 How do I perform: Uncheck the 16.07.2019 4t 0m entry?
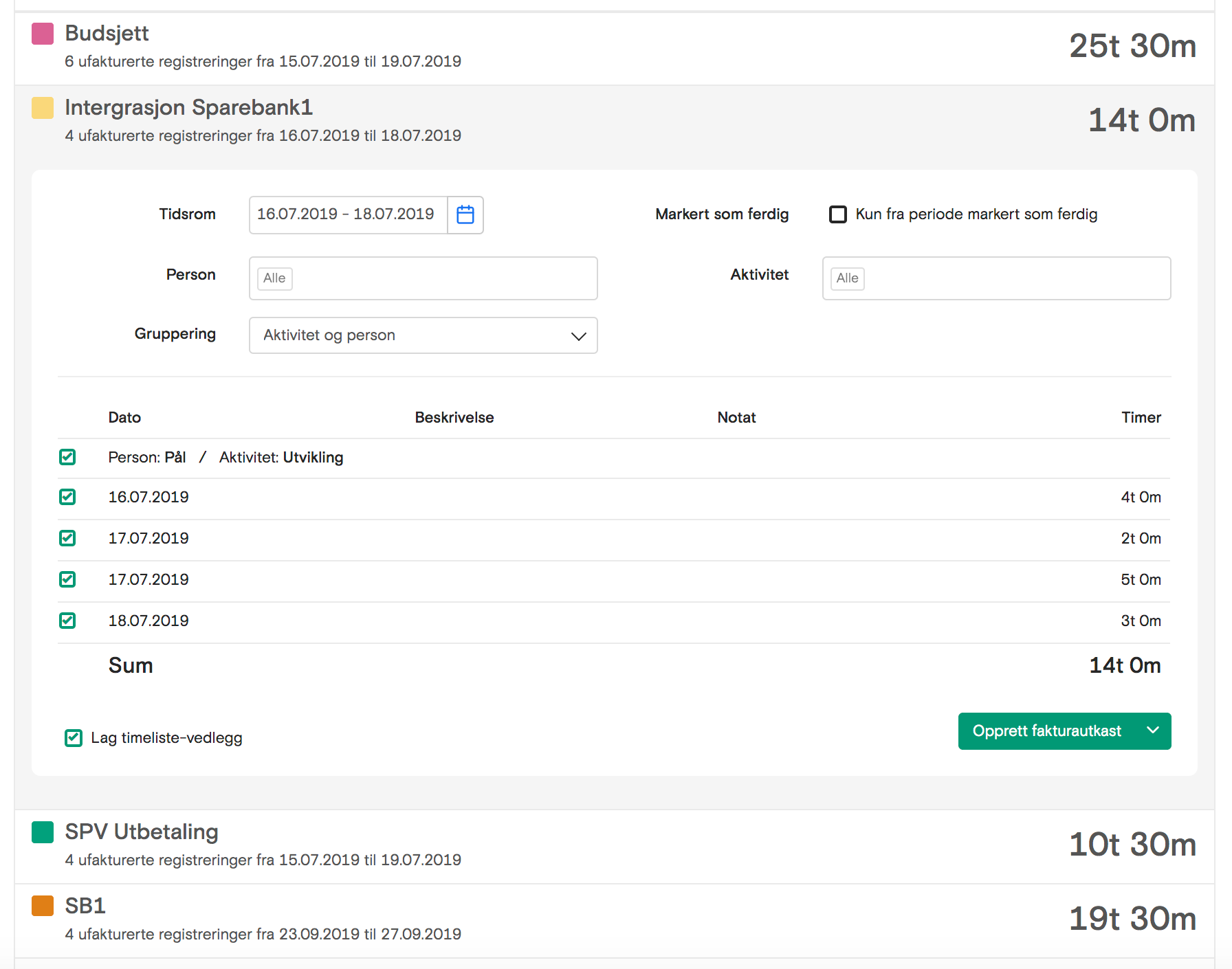click(x=67, y=497)
